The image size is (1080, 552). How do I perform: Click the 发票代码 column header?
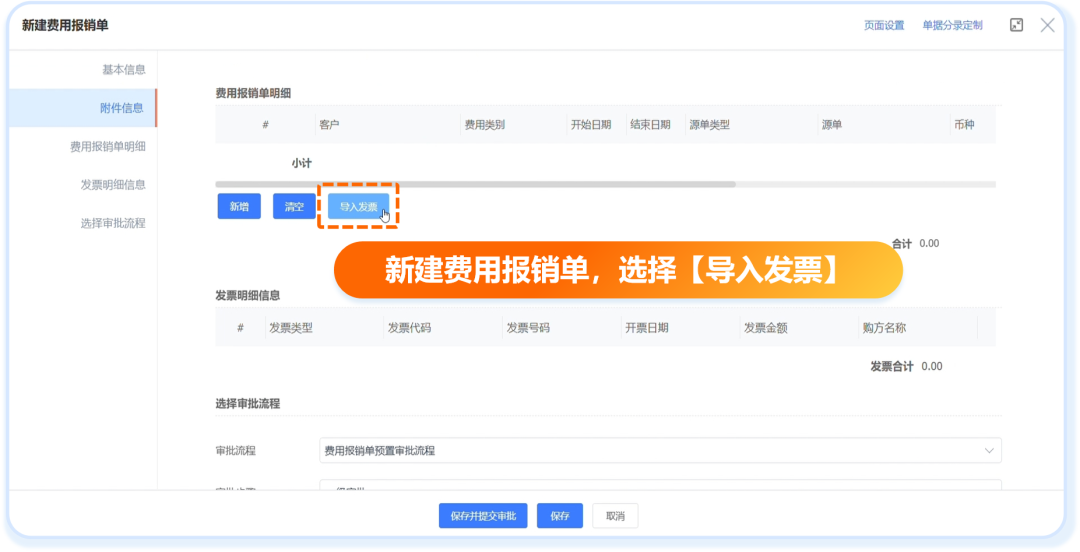(x=409, y=328)
